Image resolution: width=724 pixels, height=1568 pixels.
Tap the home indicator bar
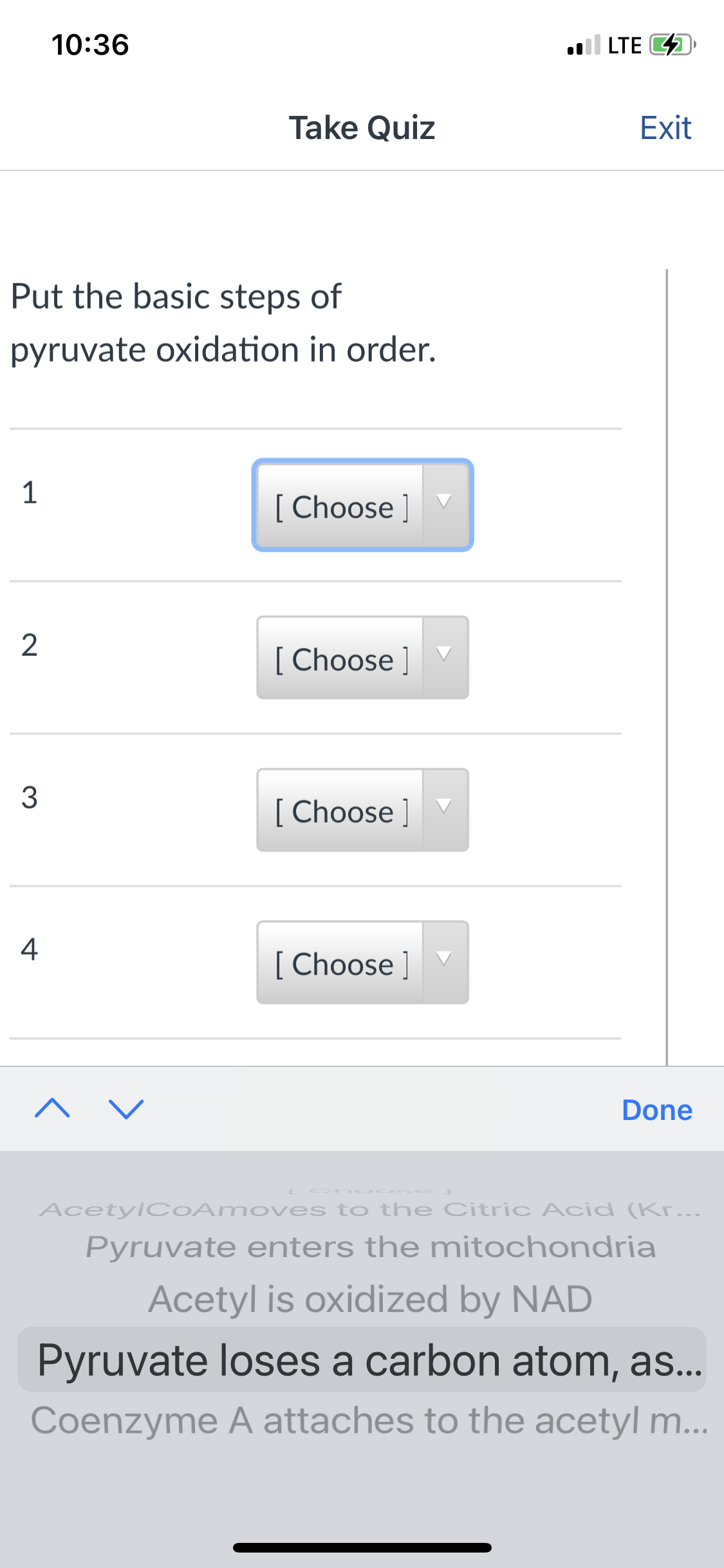[x=362, y=1547]
